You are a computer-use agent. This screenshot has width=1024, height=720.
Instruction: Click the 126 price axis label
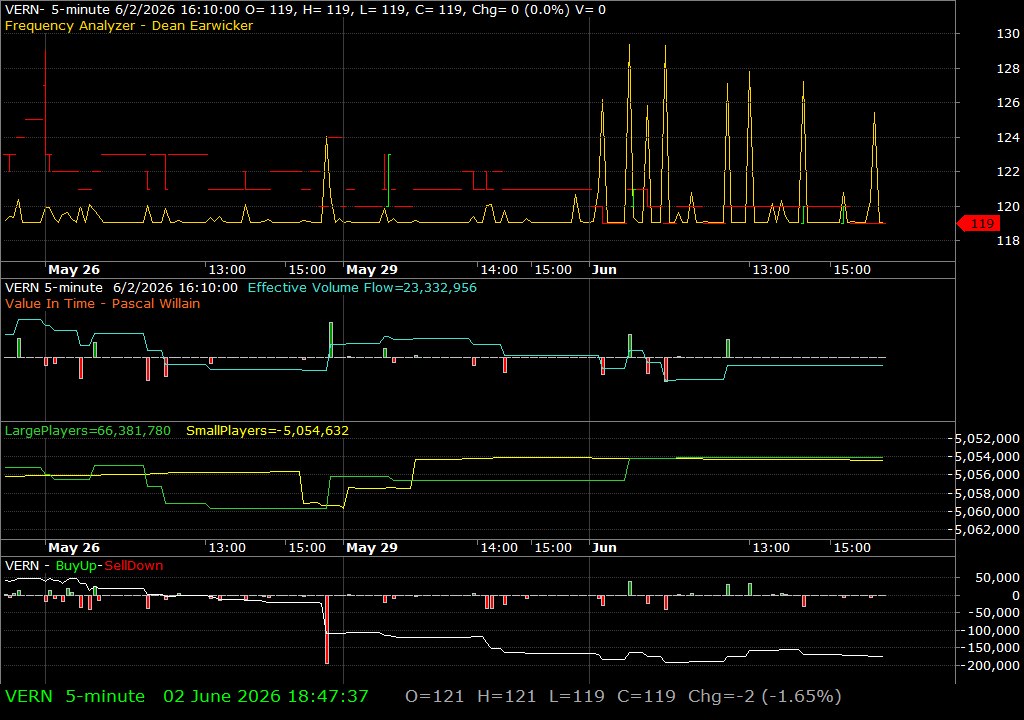point(1008,103)
